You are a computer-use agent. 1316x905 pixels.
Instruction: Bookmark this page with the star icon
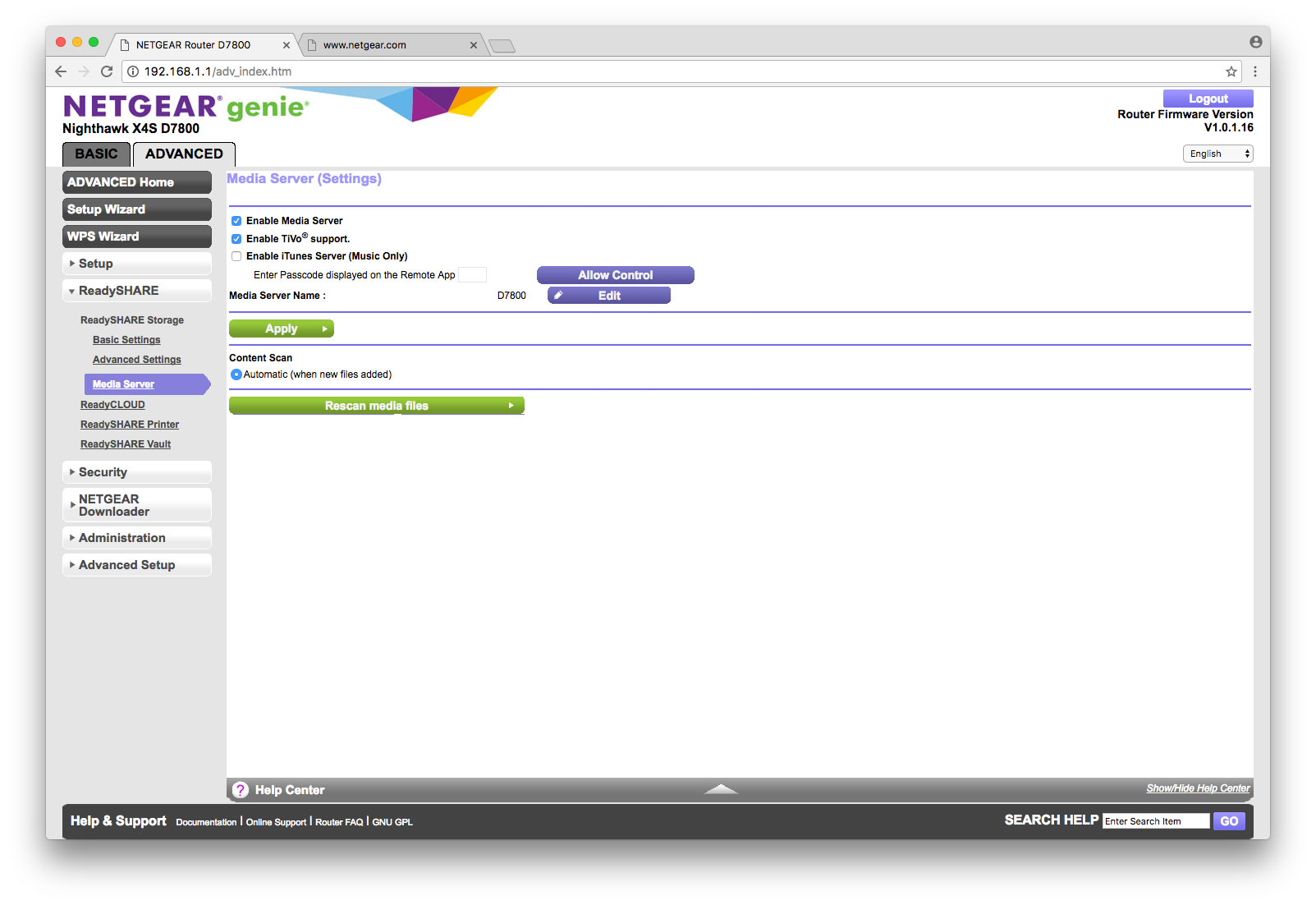tap(1231, 71)
